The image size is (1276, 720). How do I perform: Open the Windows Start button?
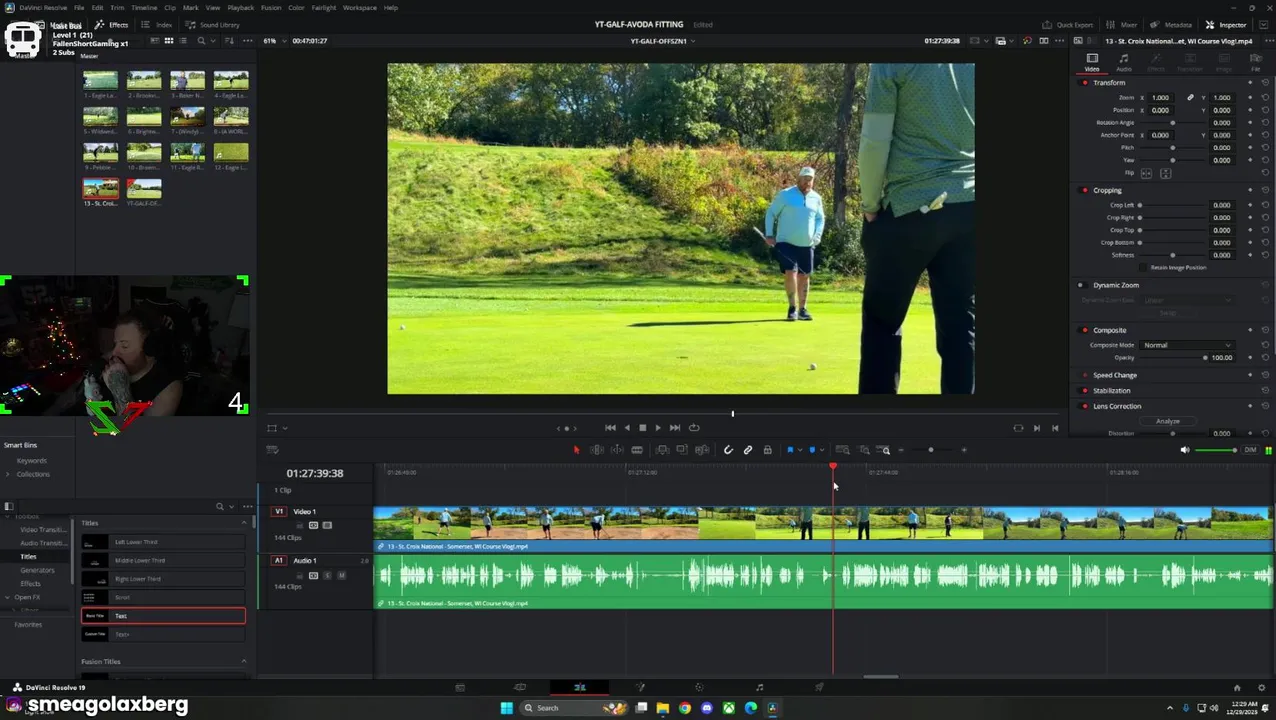pyautogui.click(x=506, y=708)
